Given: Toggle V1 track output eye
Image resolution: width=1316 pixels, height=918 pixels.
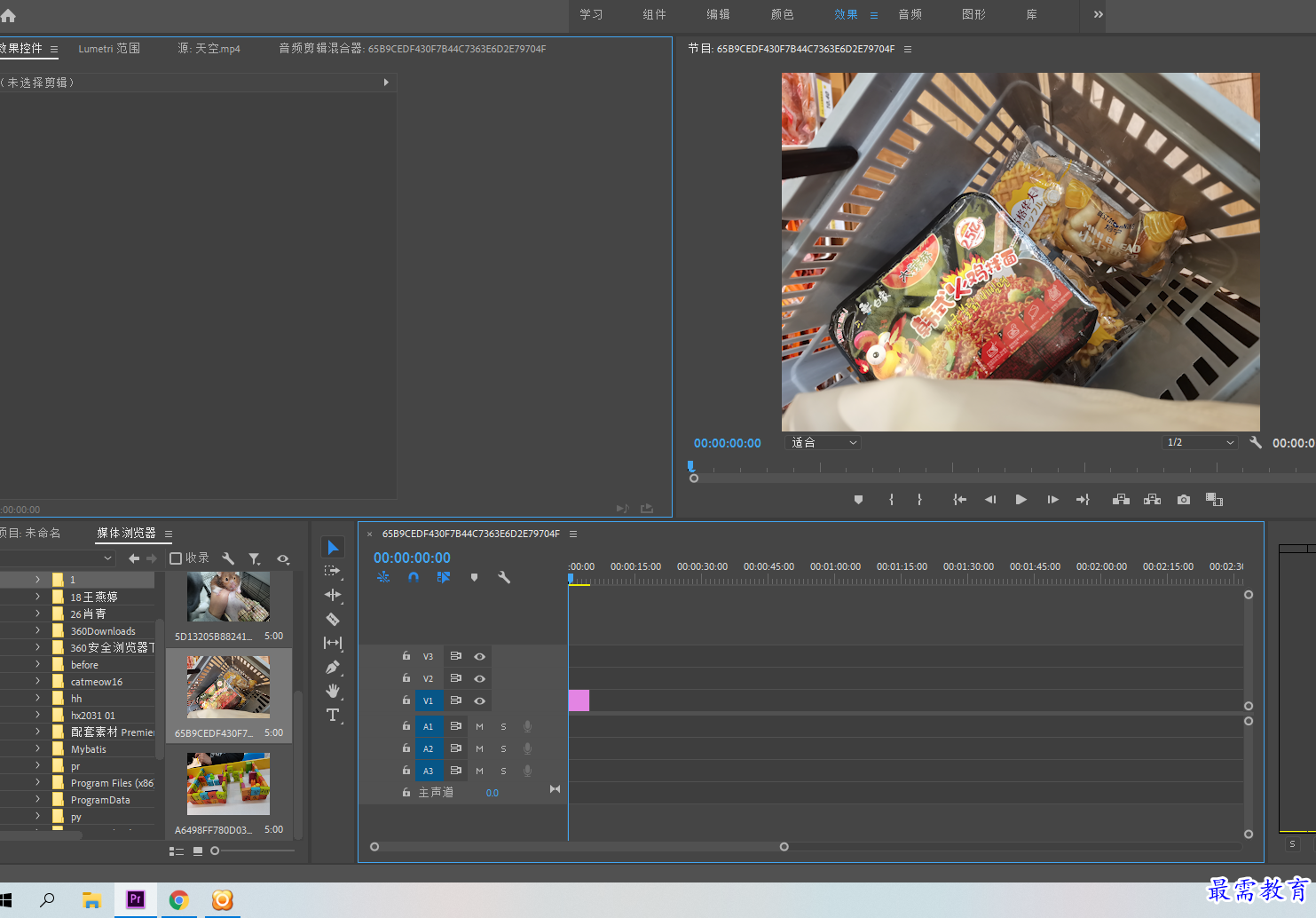Looking at the screenshot, I should (x=479, y=700).
